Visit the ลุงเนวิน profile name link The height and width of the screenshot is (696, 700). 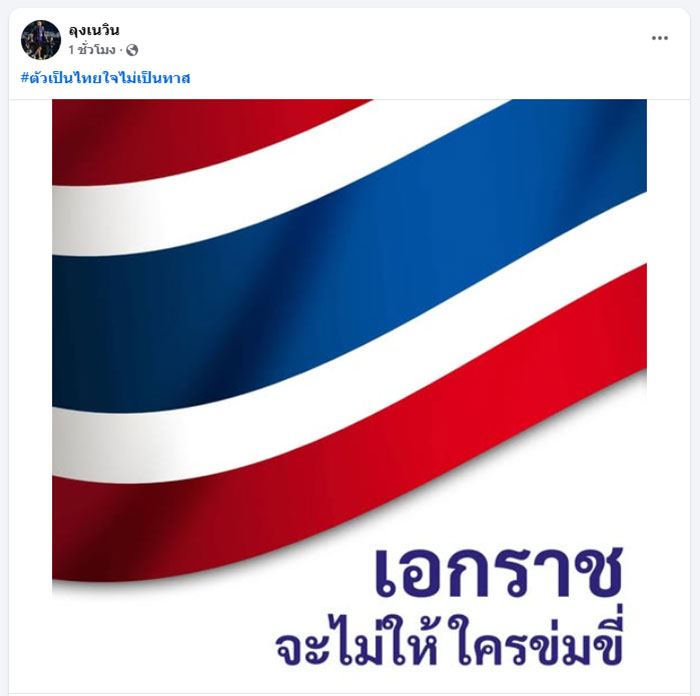coord(94,30)
